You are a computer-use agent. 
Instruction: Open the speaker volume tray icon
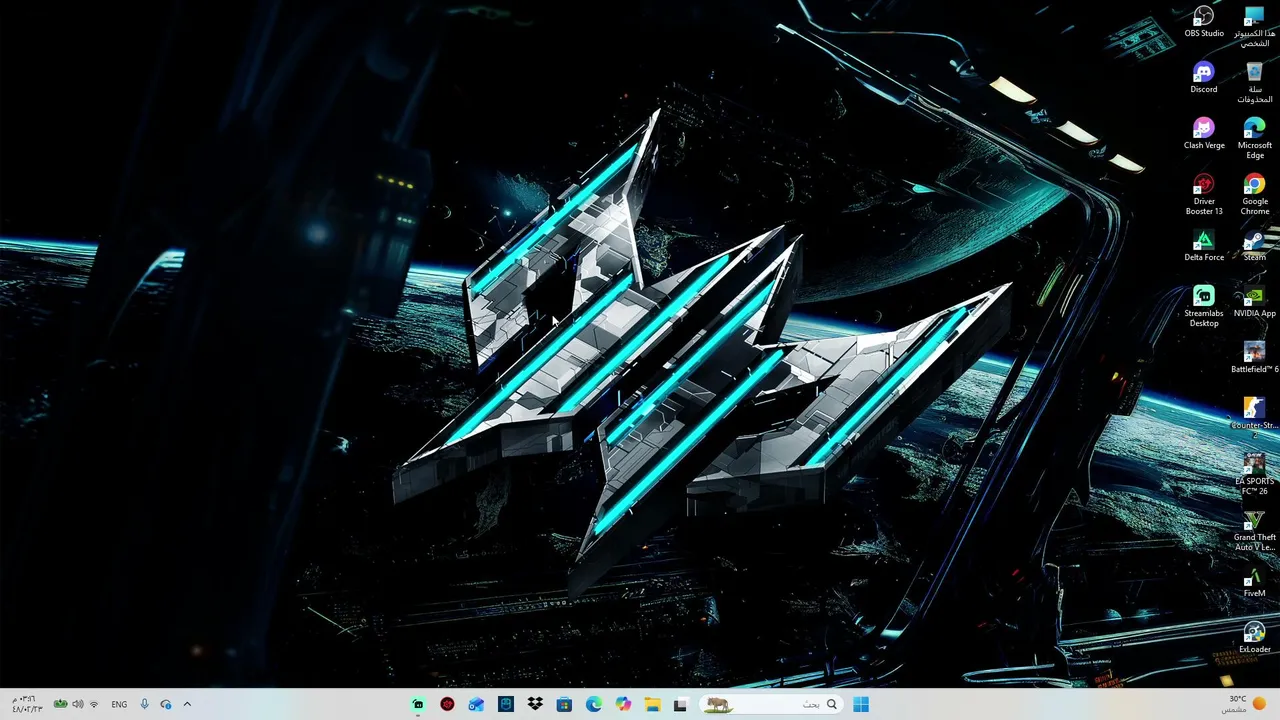(78, 704)
